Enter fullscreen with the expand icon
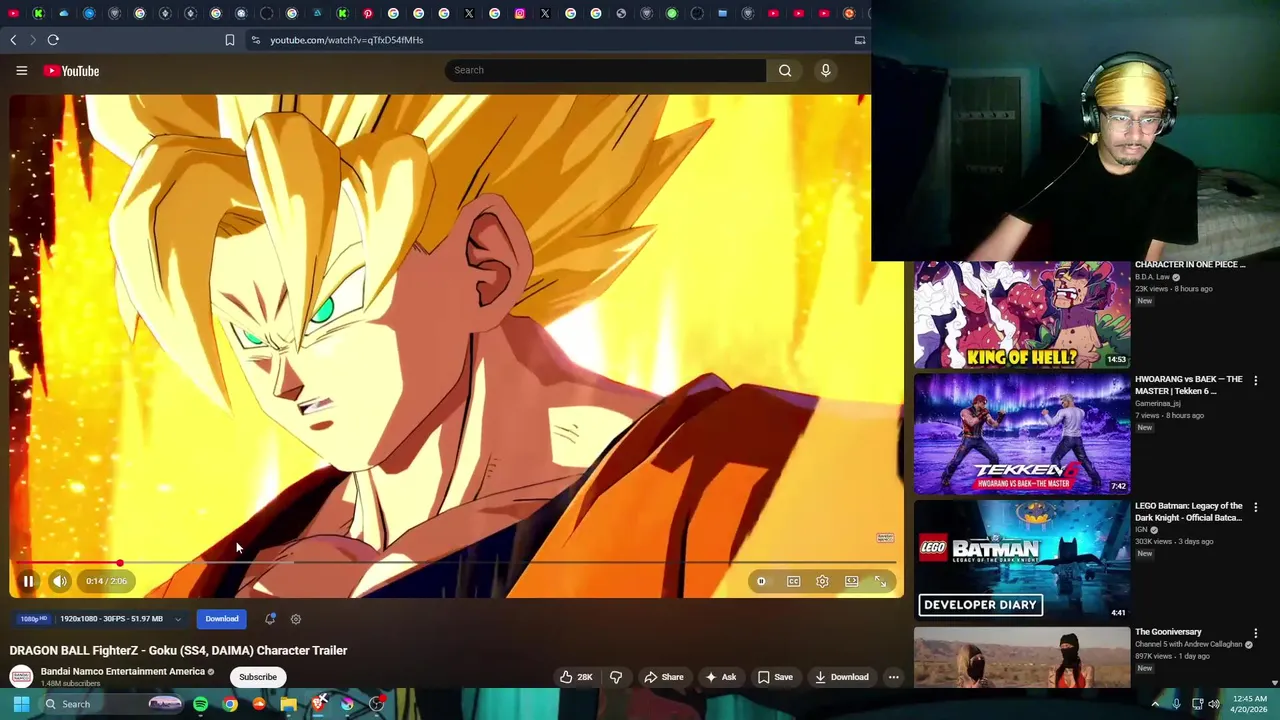 [880, 581]
